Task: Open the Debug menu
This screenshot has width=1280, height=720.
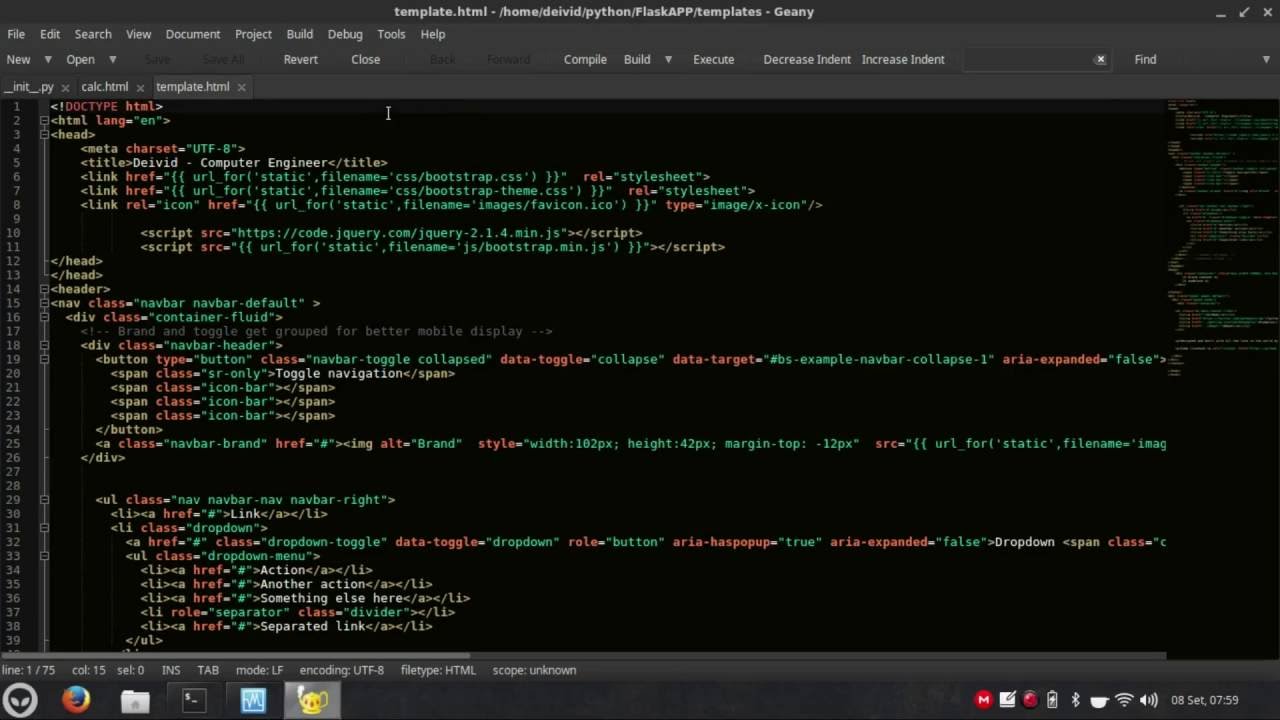Action: [x=345, y=34]
